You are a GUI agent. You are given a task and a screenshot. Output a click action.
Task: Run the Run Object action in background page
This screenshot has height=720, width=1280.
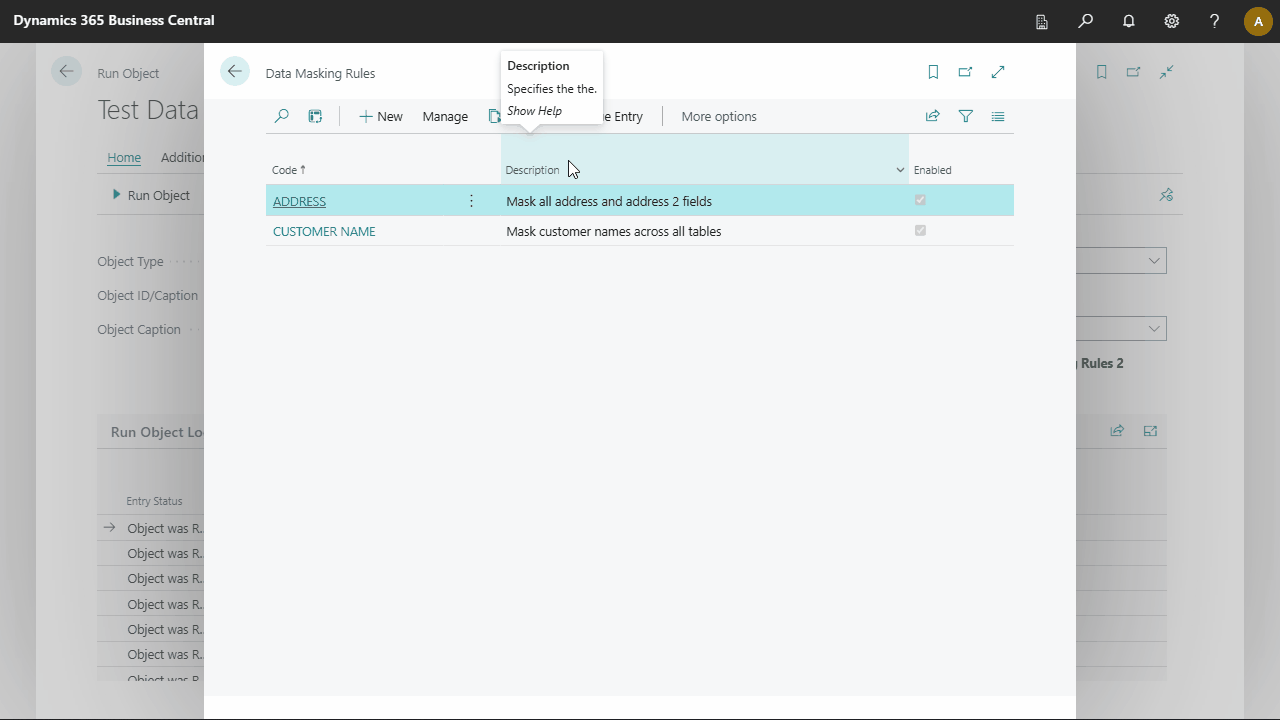click(151, 195)
